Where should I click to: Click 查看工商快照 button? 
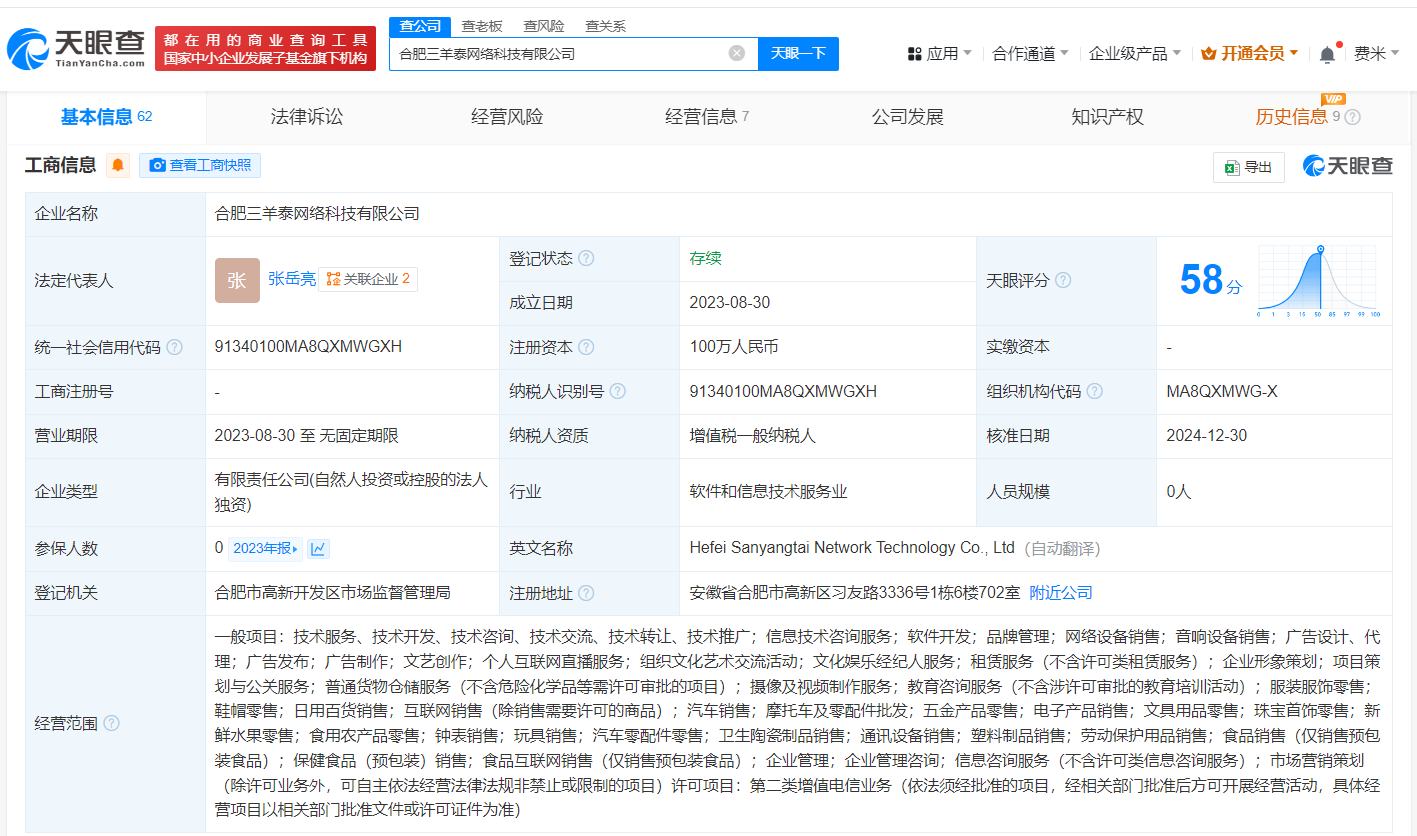200,165
